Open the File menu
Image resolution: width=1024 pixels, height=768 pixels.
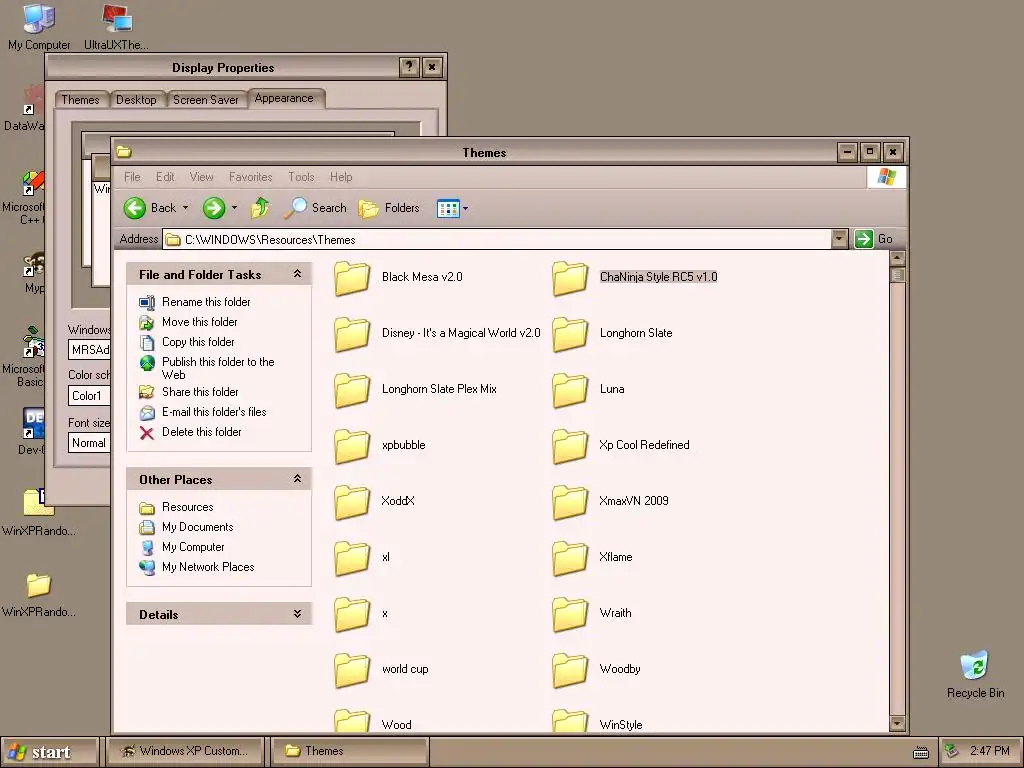click(x=132, y=177)
